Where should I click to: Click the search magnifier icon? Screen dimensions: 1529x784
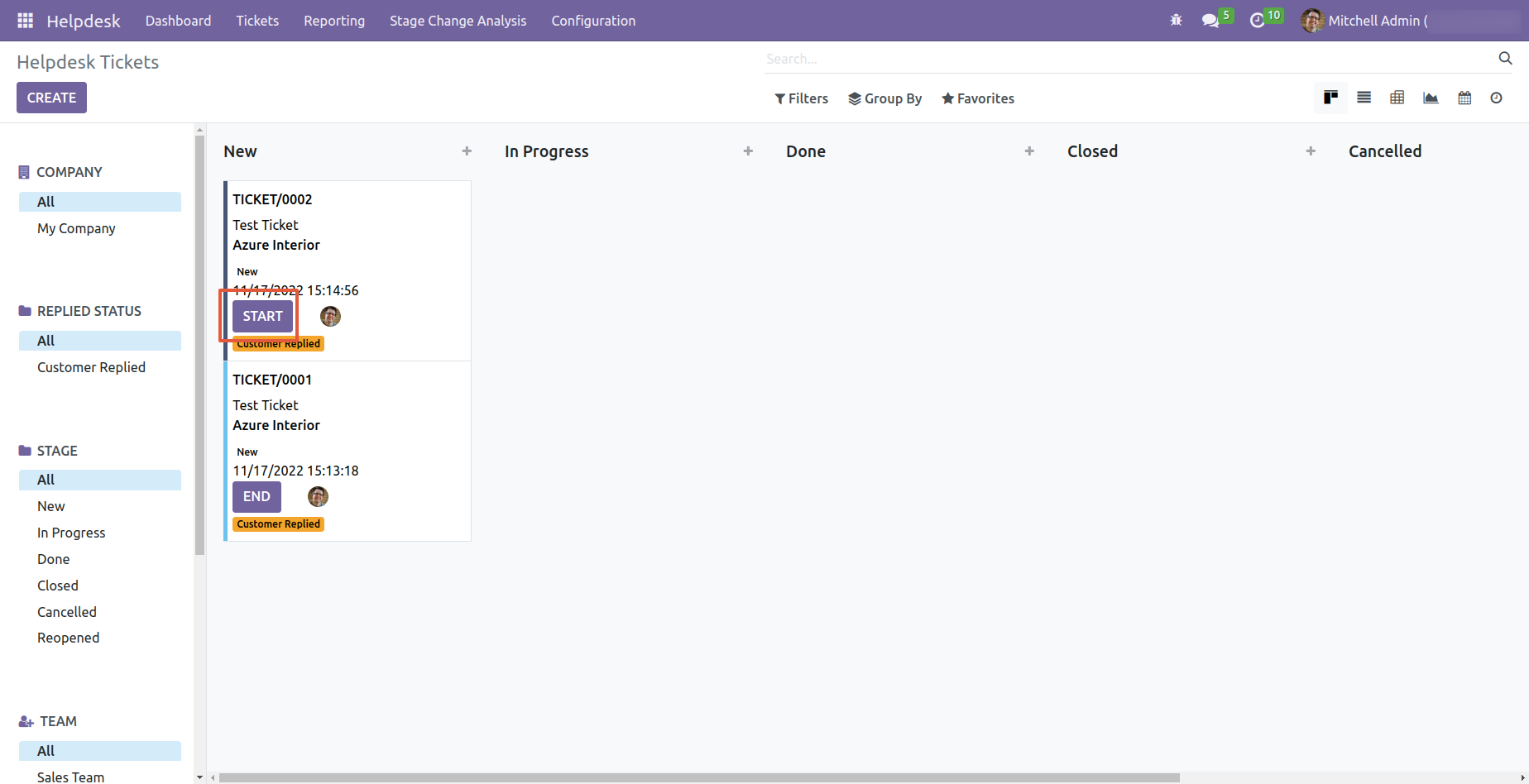(1505, 58)
